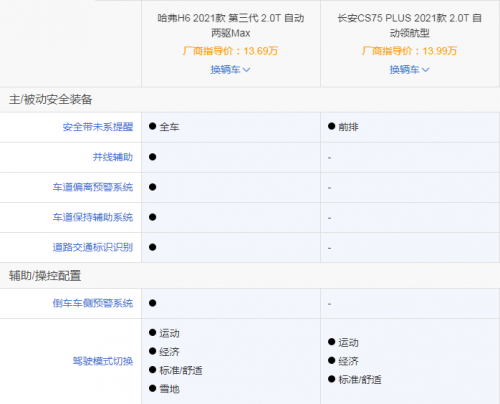Click the 长安CS75 PLUS 2021款 model title
The width and height of the screenshot is (500, 404).
tap(409, 25)
